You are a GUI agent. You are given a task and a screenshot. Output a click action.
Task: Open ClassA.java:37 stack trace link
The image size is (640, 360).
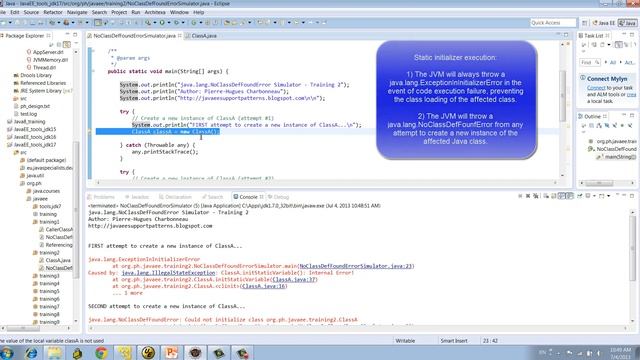tap(294, 279)
